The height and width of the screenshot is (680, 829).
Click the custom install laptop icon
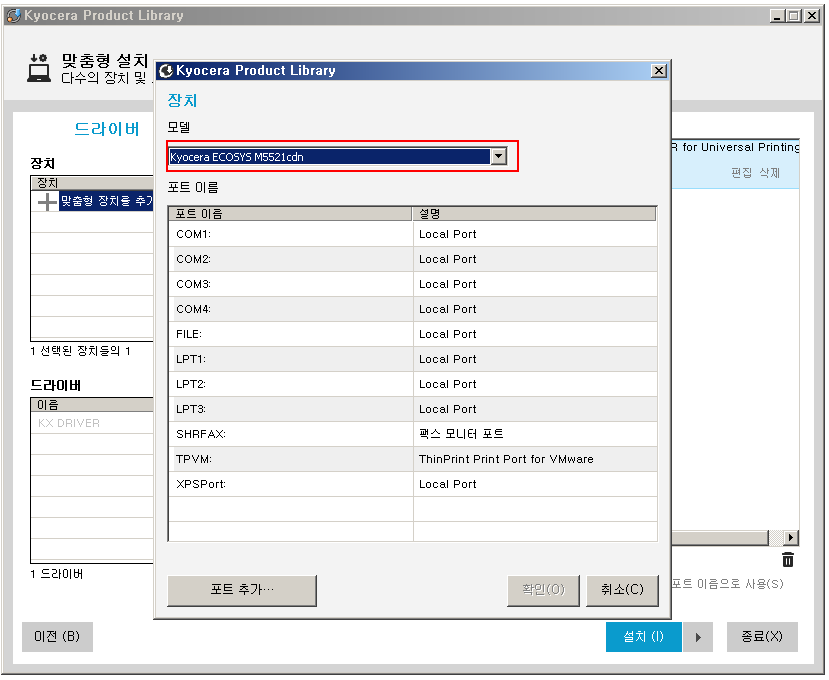[x=39, y=68]
